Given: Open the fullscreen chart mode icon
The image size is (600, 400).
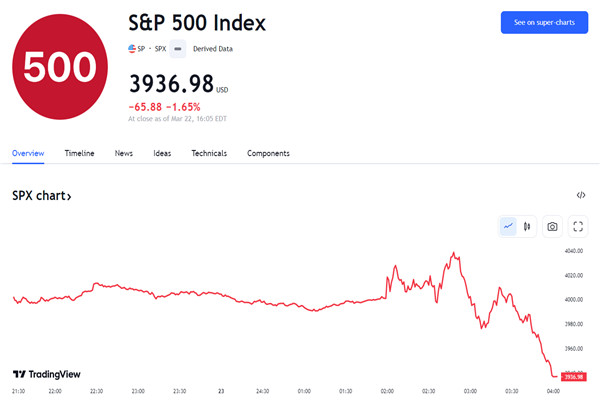Looking at the screenshot, I should pyautogui.click(x=578, y=227).
